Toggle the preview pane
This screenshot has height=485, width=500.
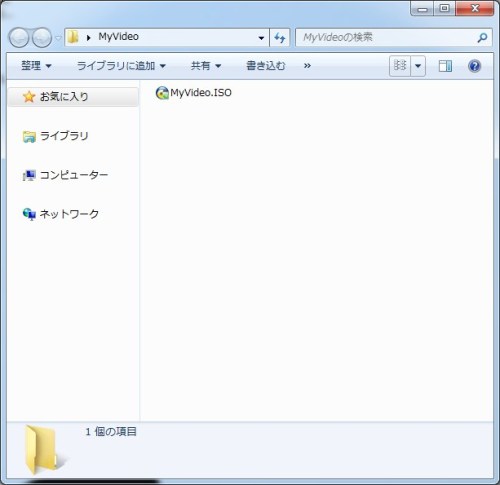click(445, 66)
